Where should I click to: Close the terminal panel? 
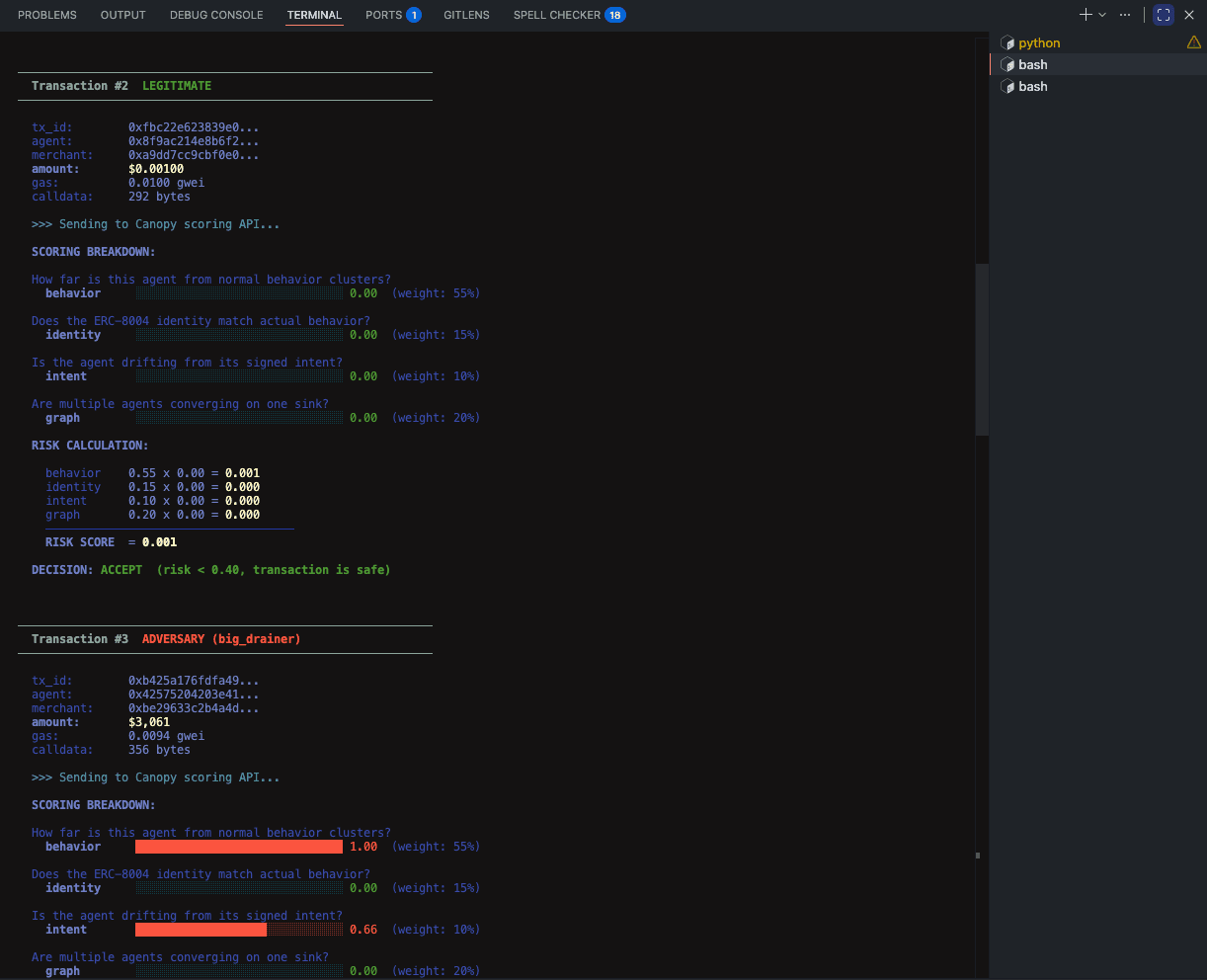click(1189, 15)
